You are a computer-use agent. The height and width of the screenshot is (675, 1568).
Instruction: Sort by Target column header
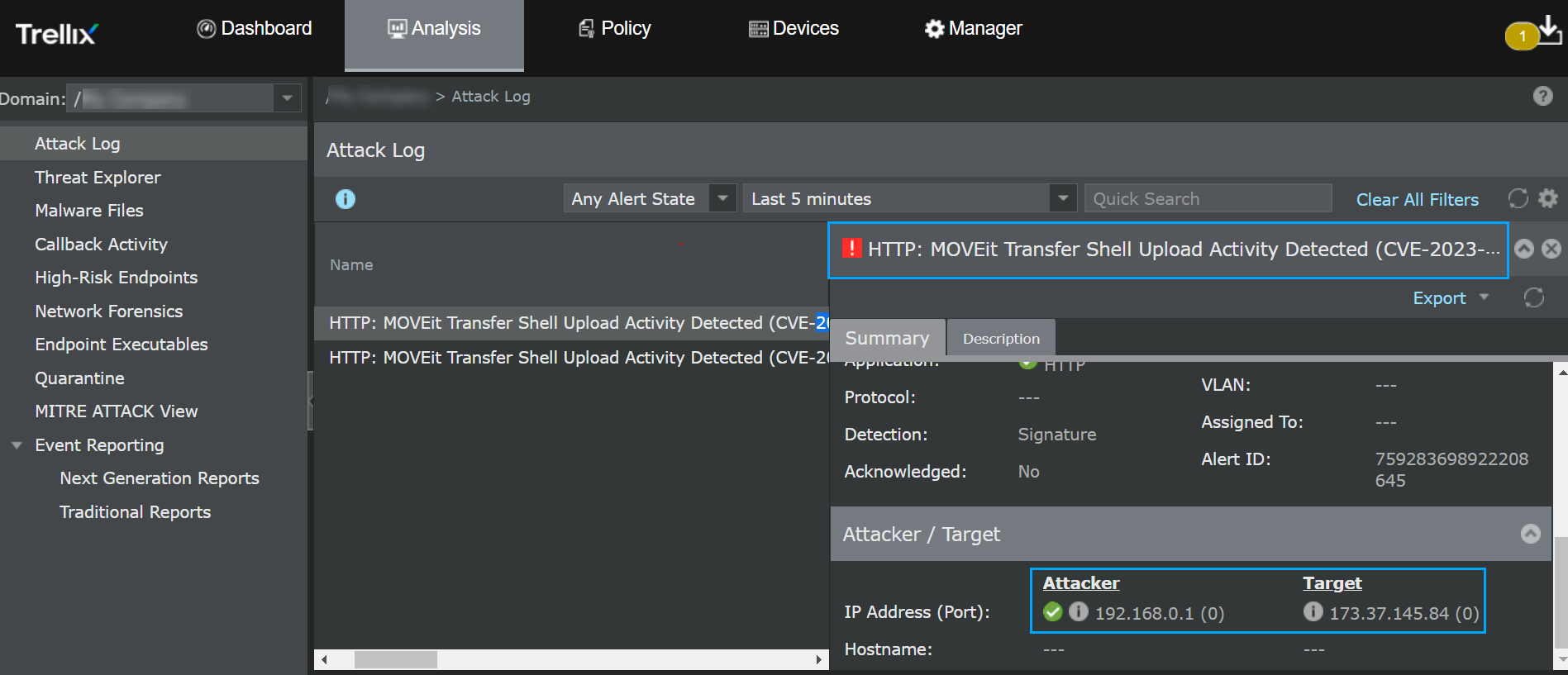1332,583
